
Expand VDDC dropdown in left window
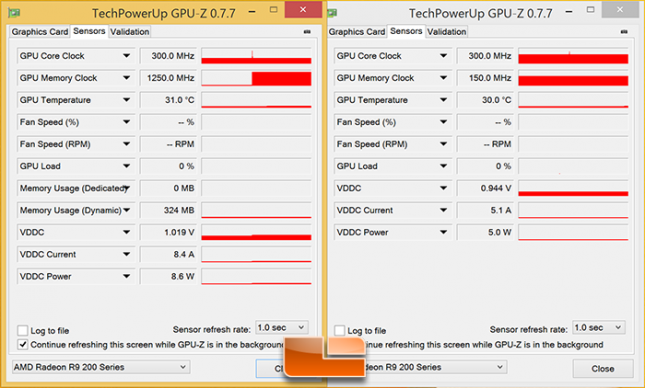[126, 232]
